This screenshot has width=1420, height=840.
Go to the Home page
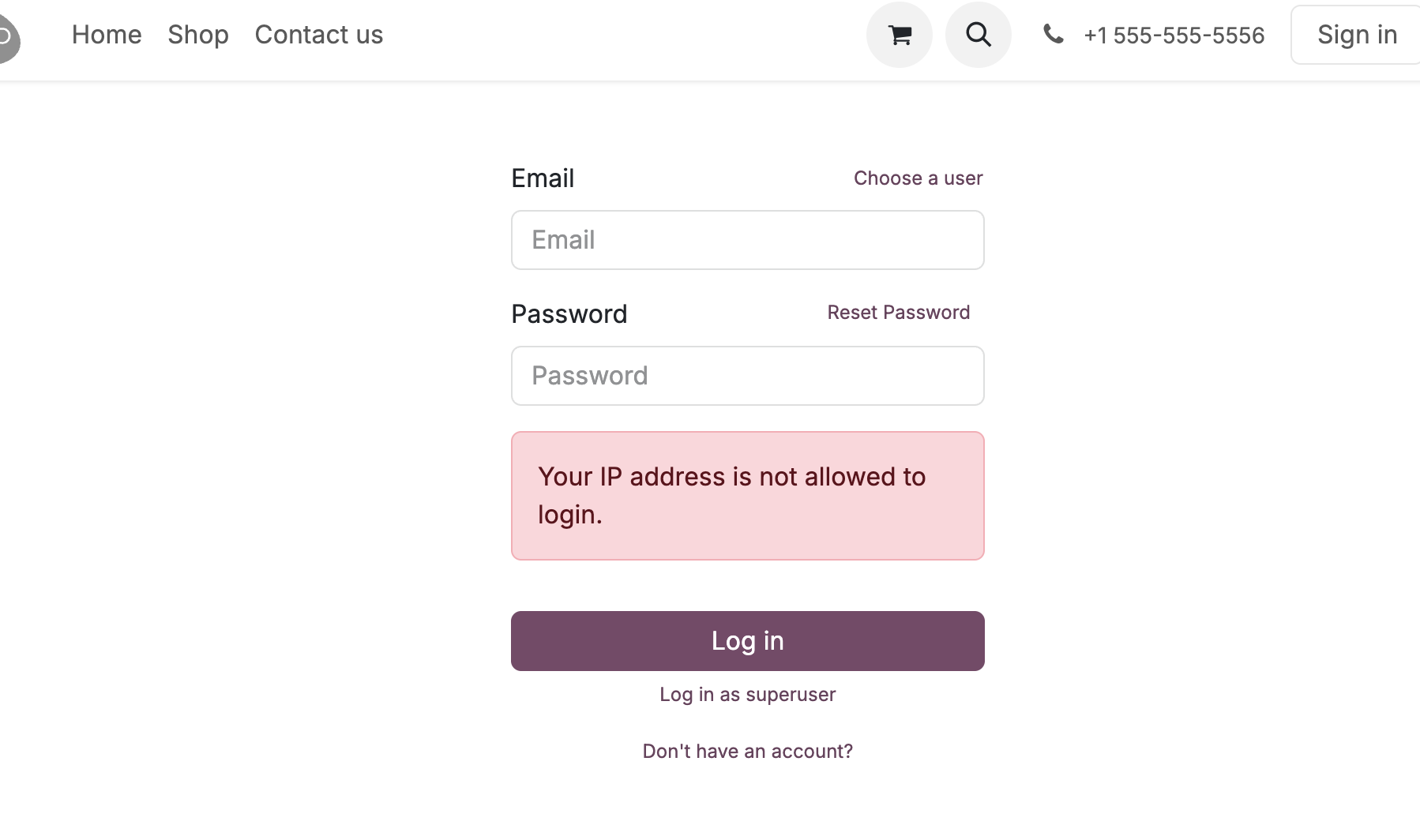(107, 35)
